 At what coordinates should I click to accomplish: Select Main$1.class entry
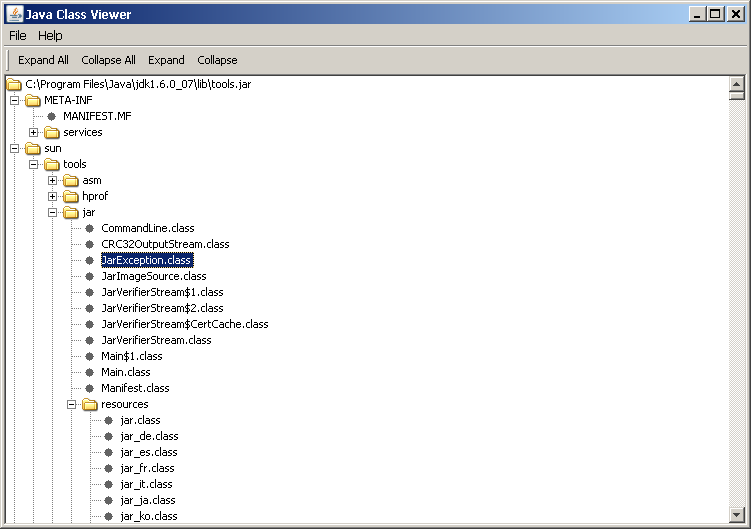(132, 356)
